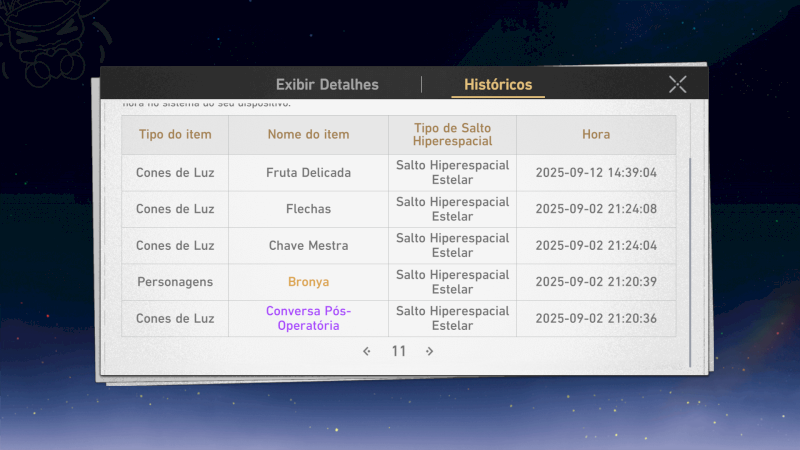Go to the next page arrow
This screenshot has width=800, height=450.
pos(430,351)
